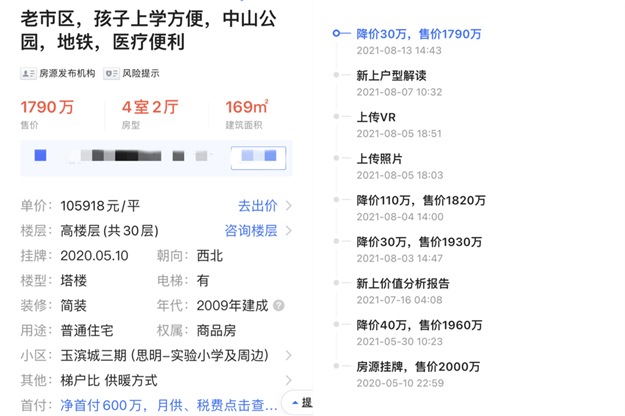Screen dimensions: 625x416
Task: Expand the chevron next to 咨询楼层
Action: 289,231
